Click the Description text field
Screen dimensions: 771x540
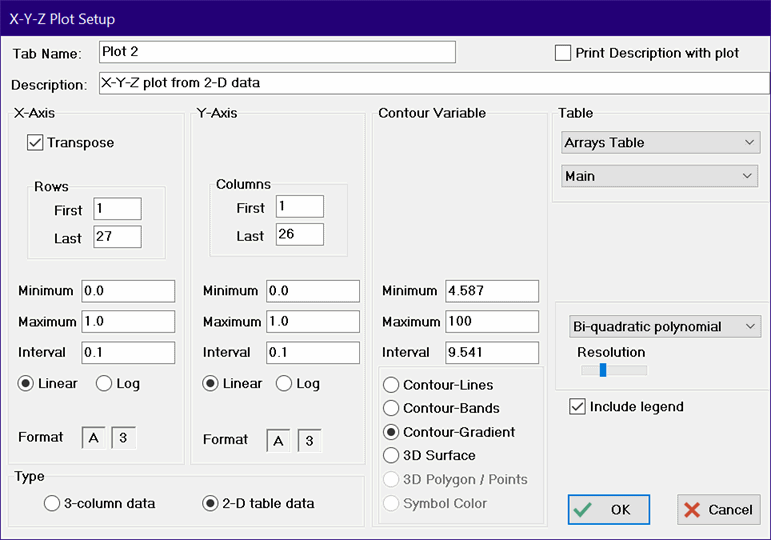423,84
